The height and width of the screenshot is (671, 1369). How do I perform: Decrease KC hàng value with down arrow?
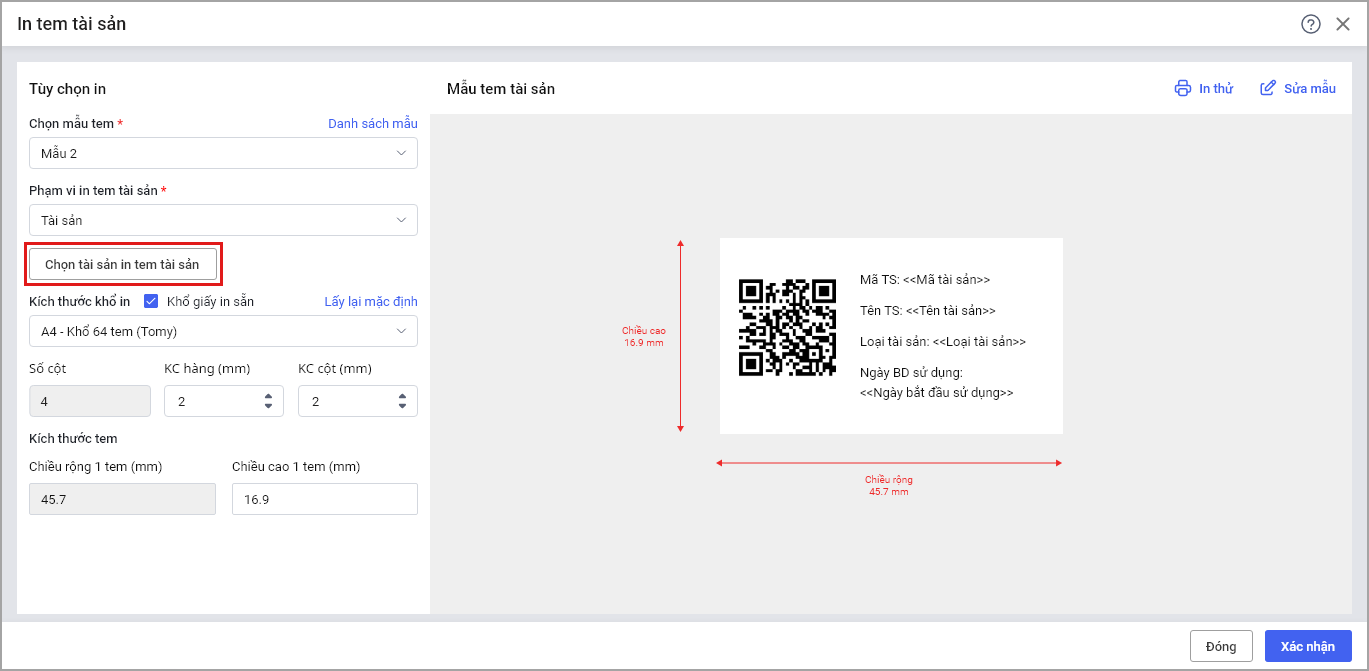268,406
